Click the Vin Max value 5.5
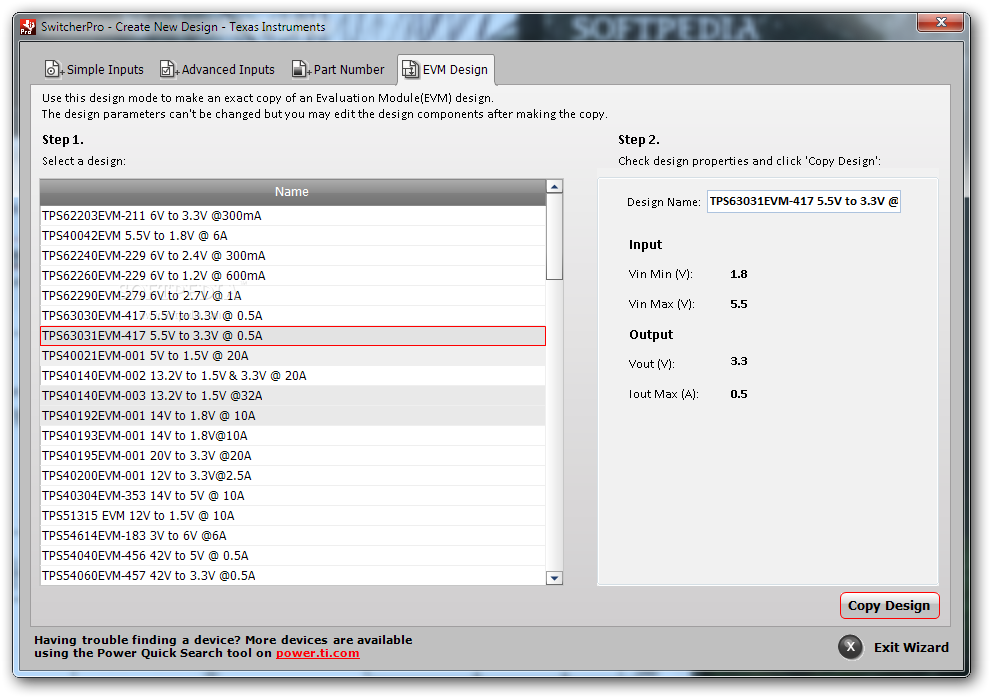Image resolution: width=991 pixels, height=698 pixels. coord(738,304)
